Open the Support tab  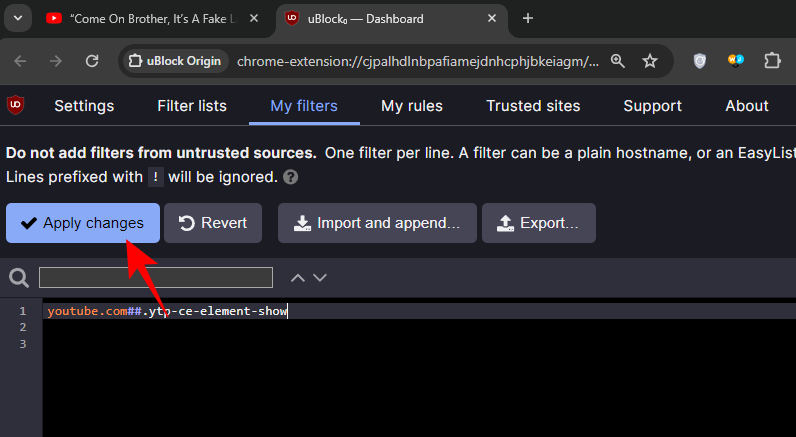coord(652,106)
